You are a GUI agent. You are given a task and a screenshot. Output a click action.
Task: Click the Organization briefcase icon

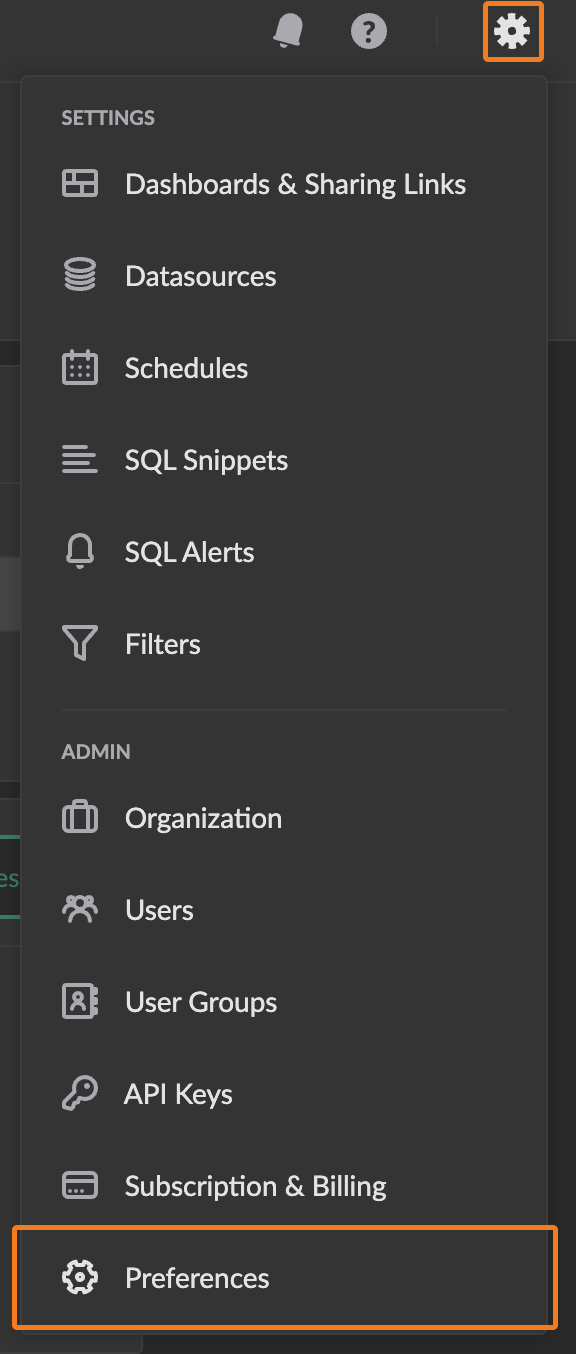click(80, 818)
